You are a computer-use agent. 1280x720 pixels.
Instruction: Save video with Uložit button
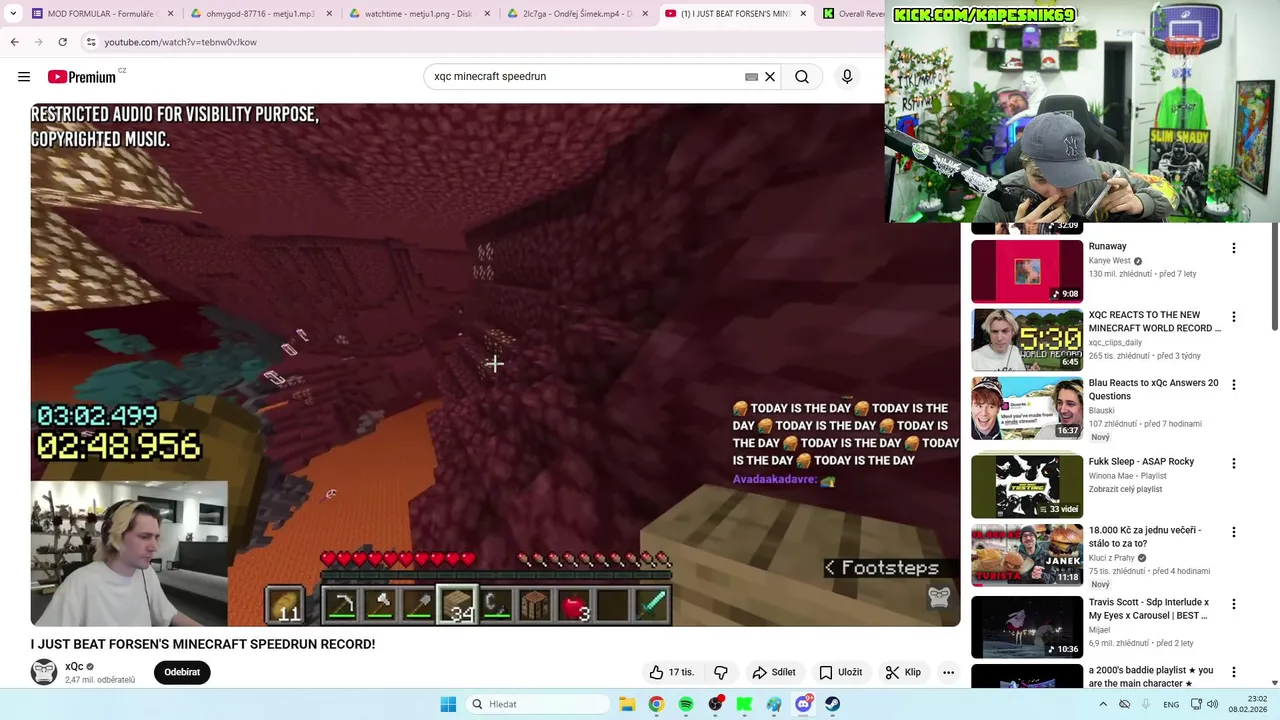coord(841,672)
